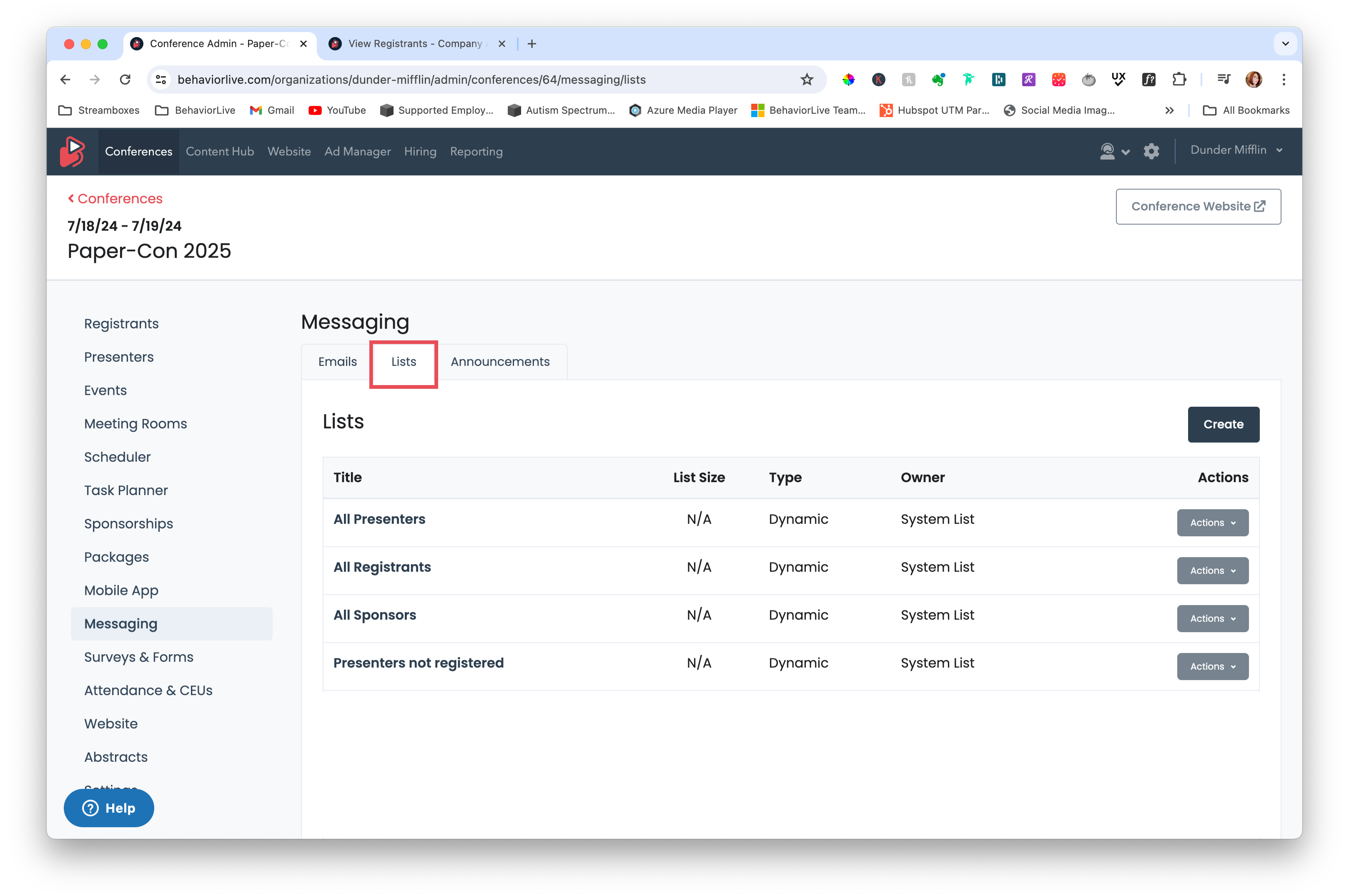Image resolution: width=1349 pixels, height=896 pixels.
Task: Reload the current browser page
Action: 125,80
